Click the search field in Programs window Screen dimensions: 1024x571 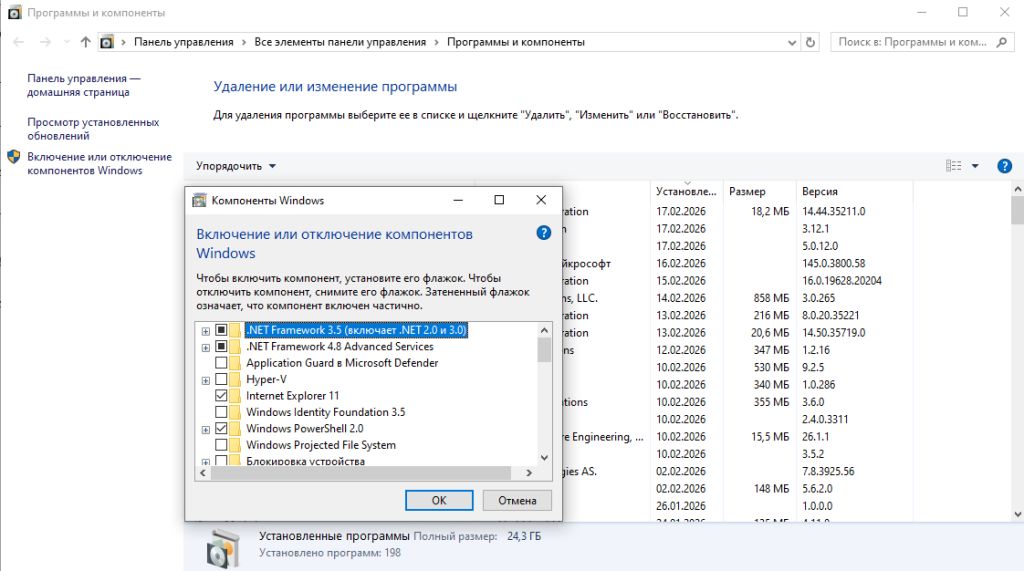912,42
